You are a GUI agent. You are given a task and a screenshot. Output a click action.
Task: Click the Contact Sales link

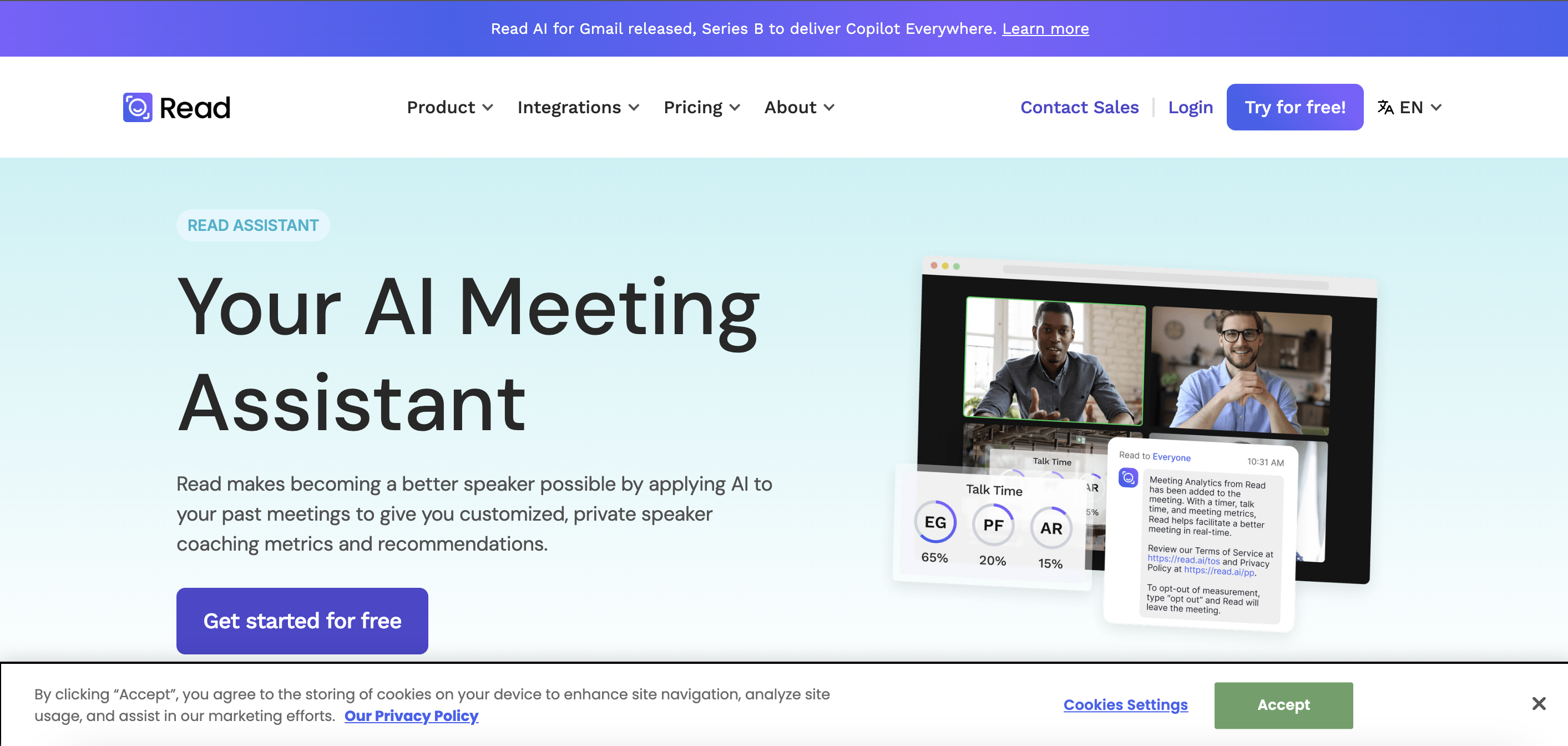point(1079,107)
